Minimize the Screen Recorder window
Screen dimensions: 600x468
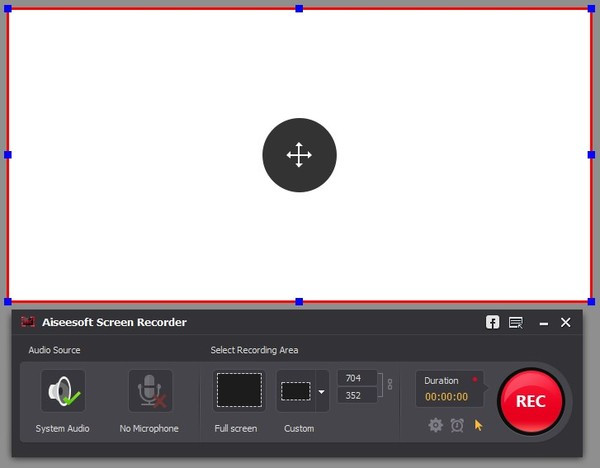click(544, 323)
